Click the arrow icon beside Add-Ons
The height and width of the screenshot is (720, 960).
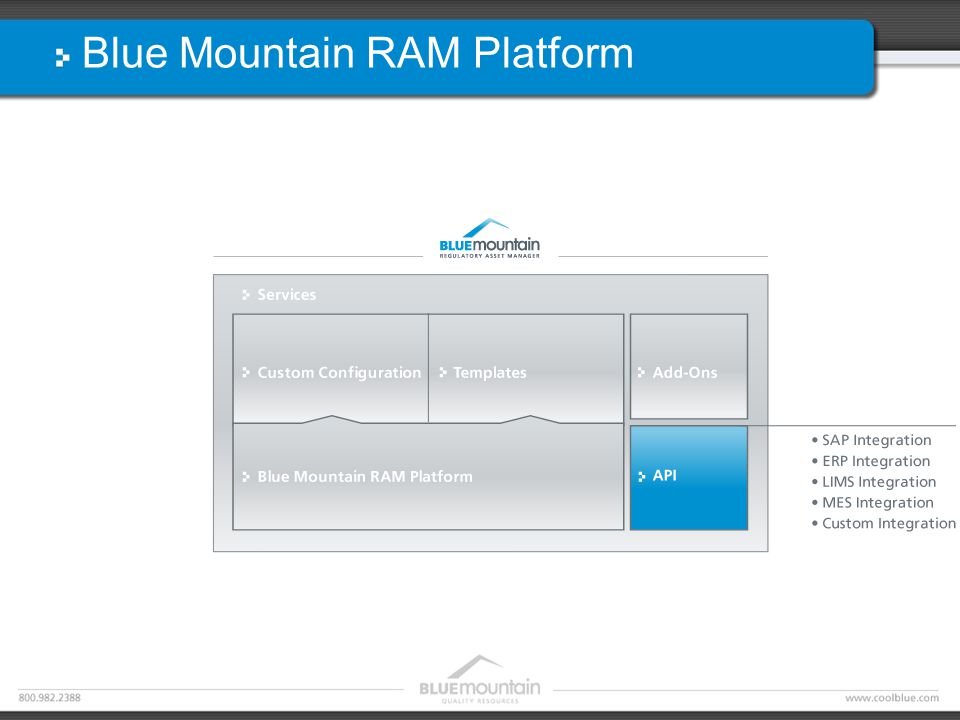[x=641, y=372]
